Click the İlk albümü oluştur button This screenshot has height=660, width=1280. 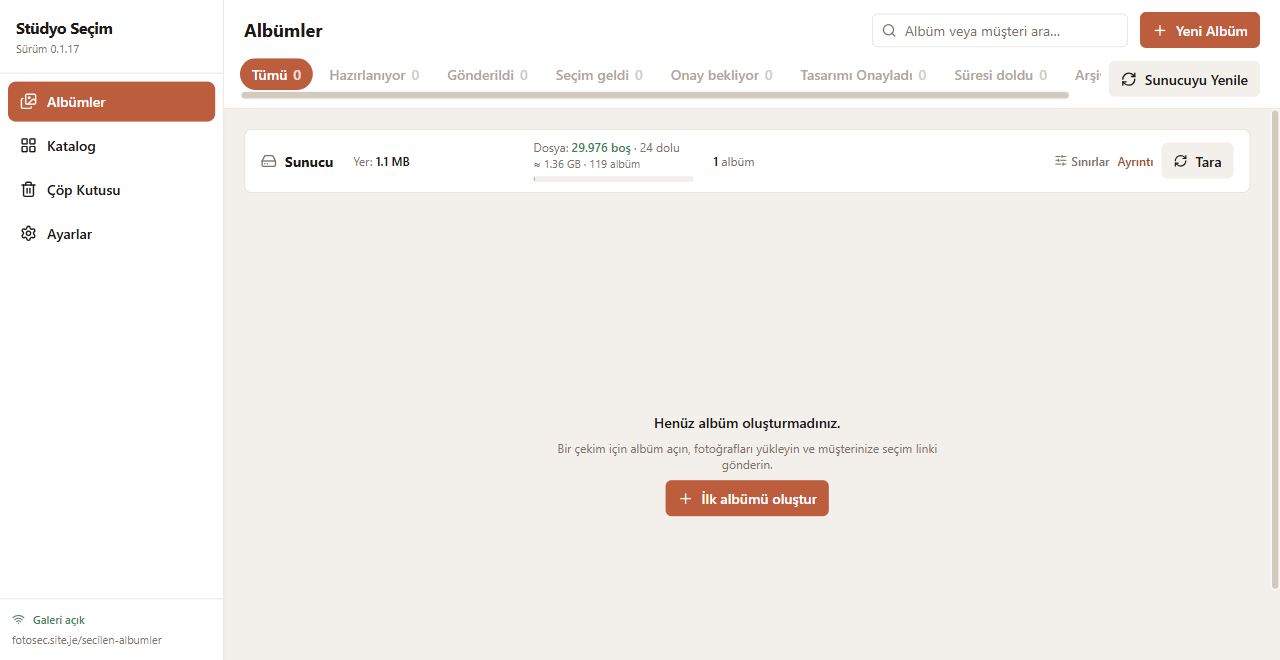point(747,498)
